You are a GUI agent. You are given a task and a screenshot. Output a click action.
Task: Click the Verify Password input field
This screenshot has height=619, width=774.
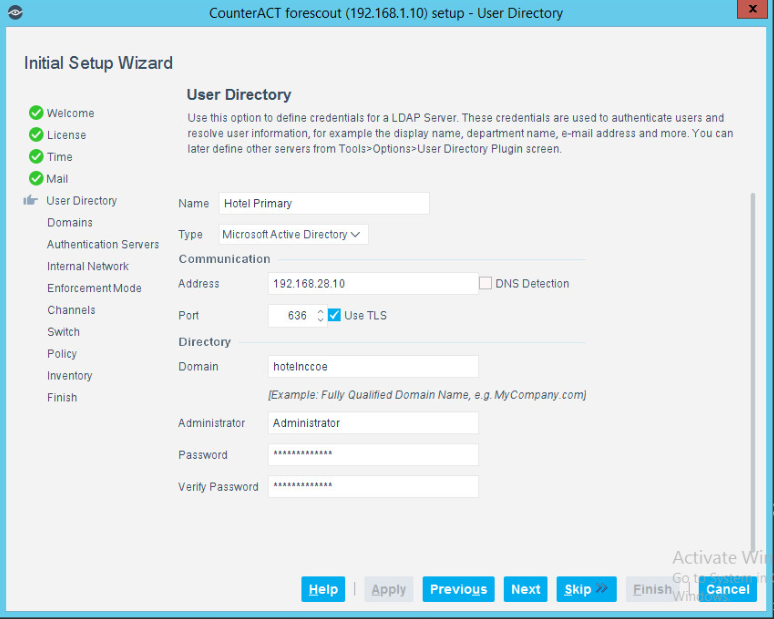pyautogui.click(x=373, y=486)
